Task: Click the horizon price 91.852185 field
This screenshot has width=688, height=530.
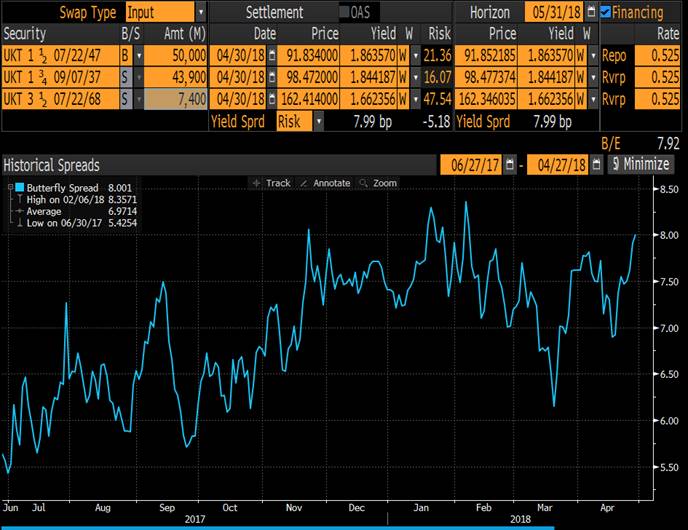Action: [x=486, y=55]
